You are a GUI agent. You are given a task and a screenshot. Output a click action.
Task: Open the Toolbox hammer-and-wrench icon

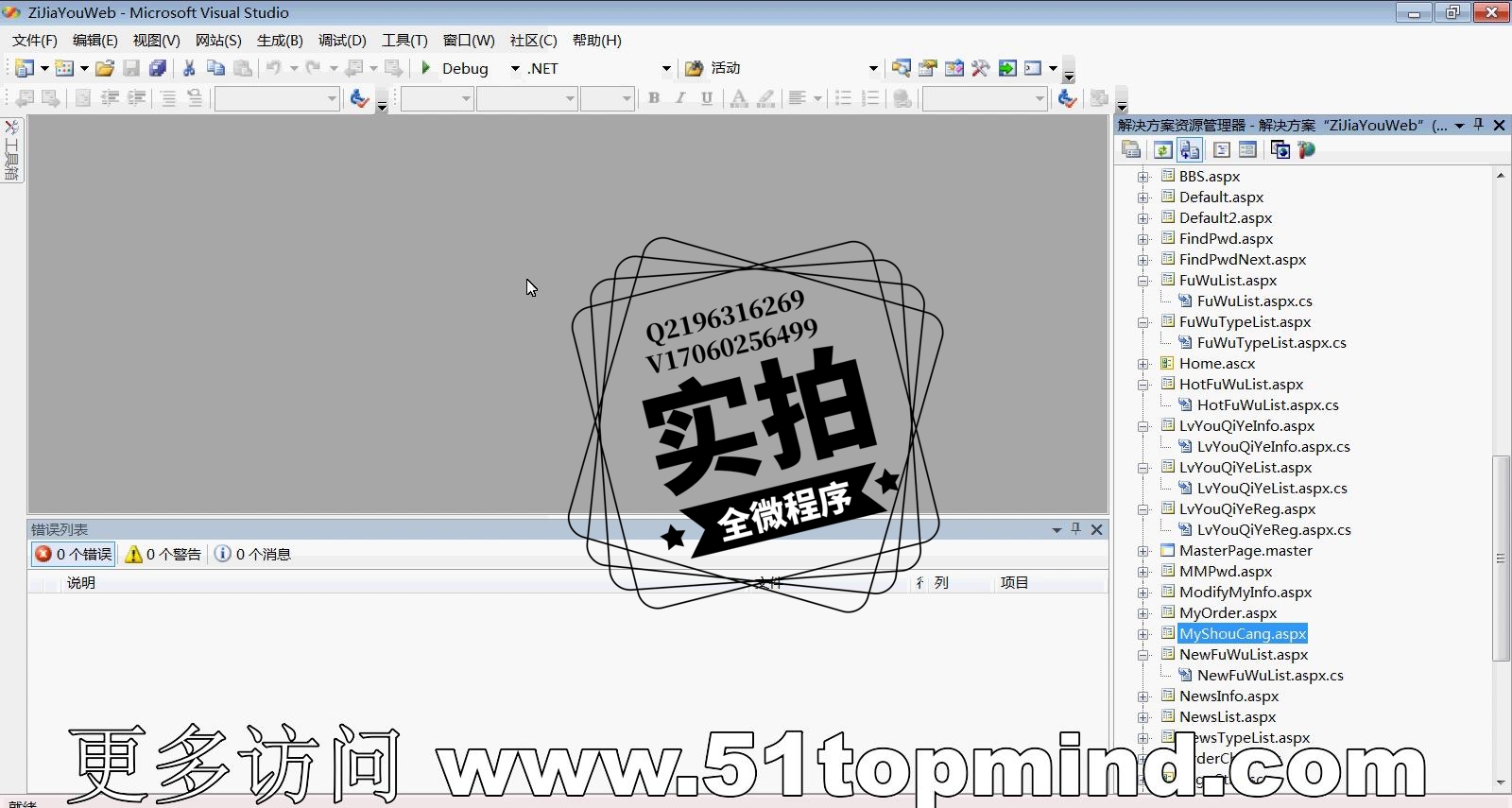tap(981, 68)
